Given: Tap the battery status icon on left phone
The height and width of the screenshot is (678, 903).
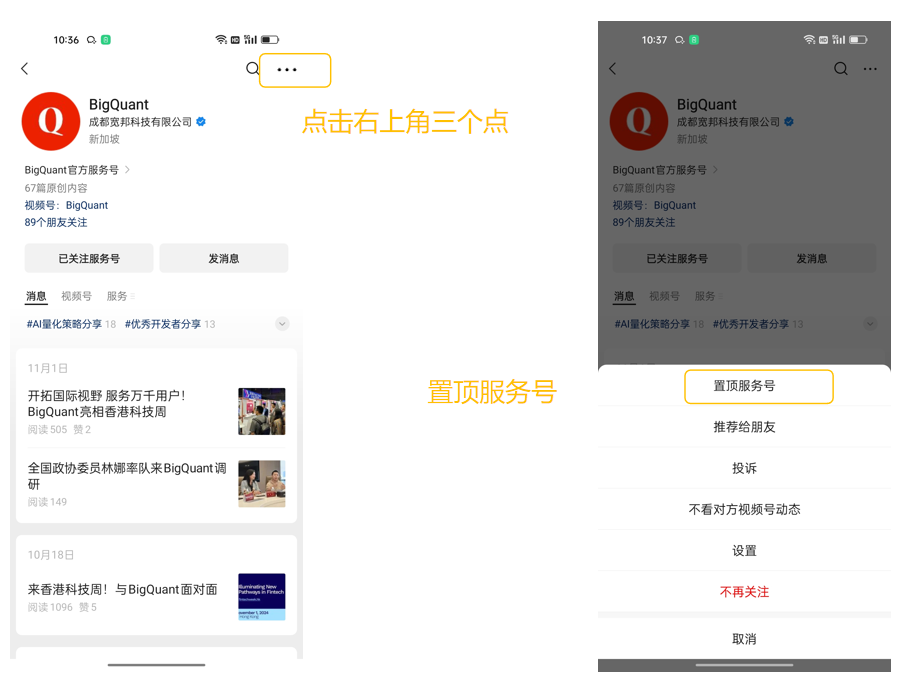Looking at the screenshot, I should [270, 40].
